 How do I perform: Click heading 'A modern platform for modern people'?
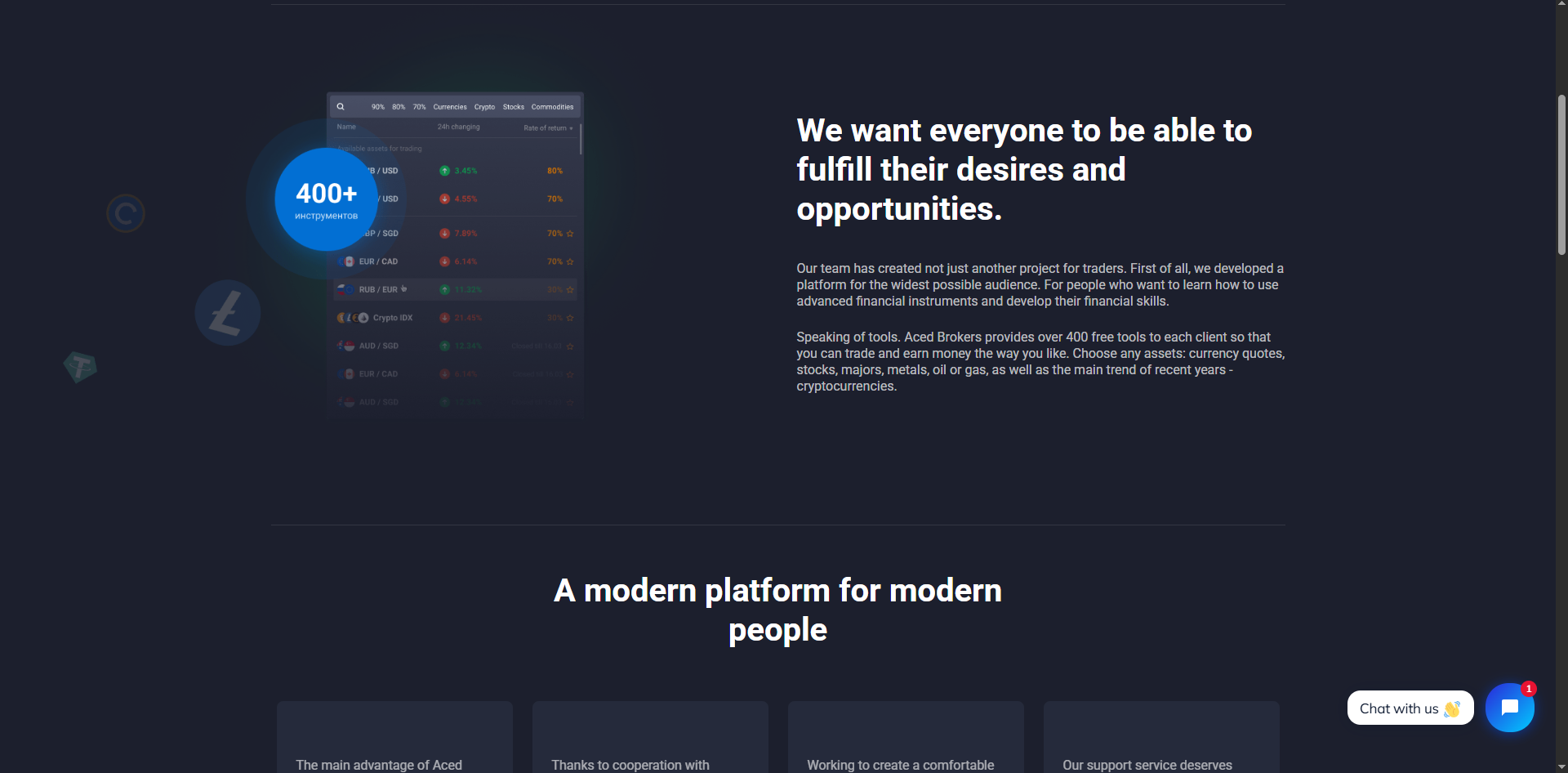point(777,610)
